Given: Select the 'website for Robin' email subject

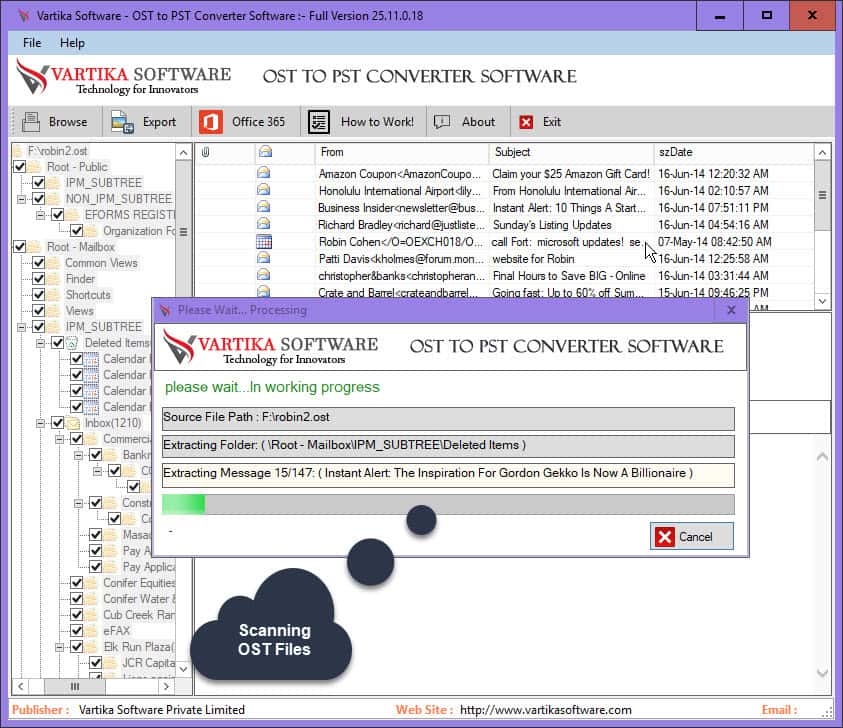Looking at the screenshot, I should pos(533,259).
